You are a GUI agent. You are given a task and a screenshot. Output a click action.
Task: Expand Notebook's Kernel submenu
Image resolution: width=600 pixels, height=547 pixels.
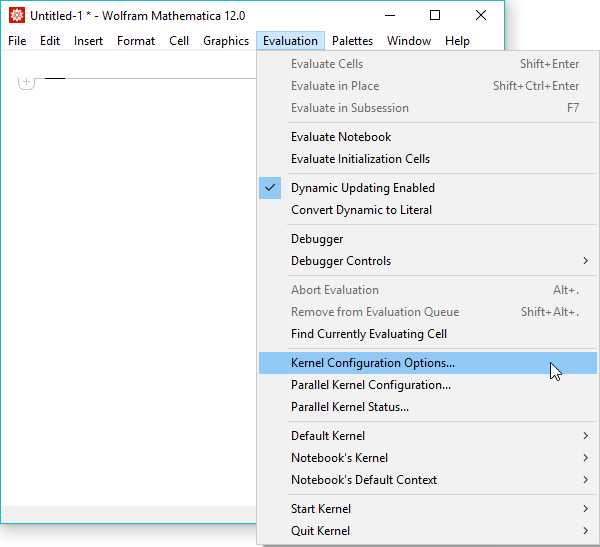pyautogui.click(x=428, y=458)
